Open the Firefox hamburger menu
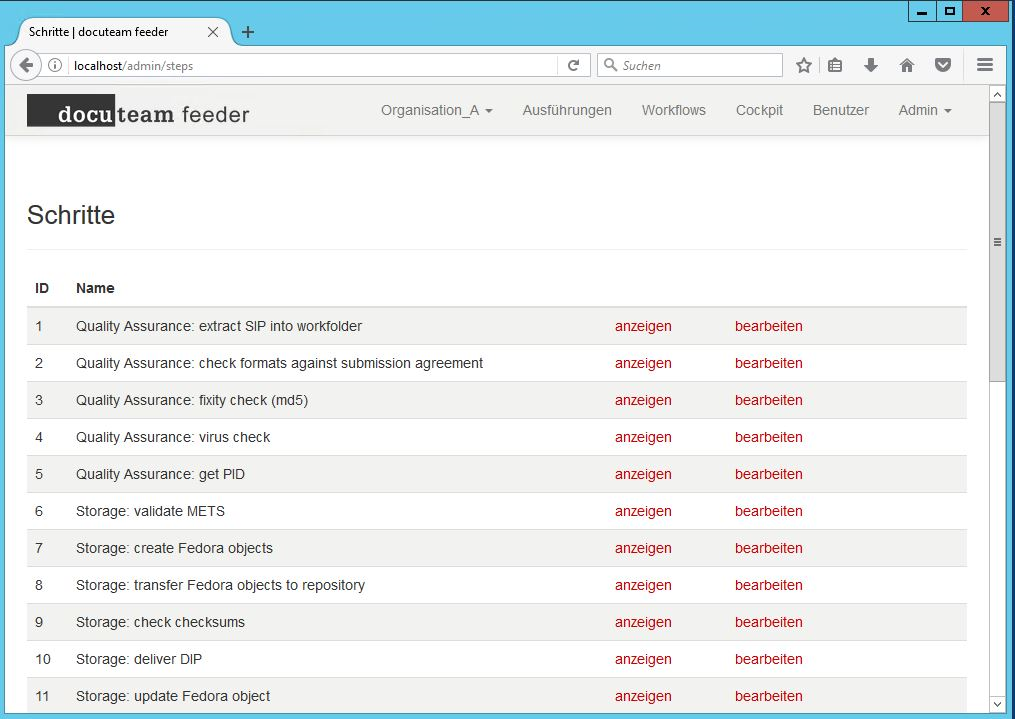Viewport: 1015px width, 719px height. click(985, 65)
